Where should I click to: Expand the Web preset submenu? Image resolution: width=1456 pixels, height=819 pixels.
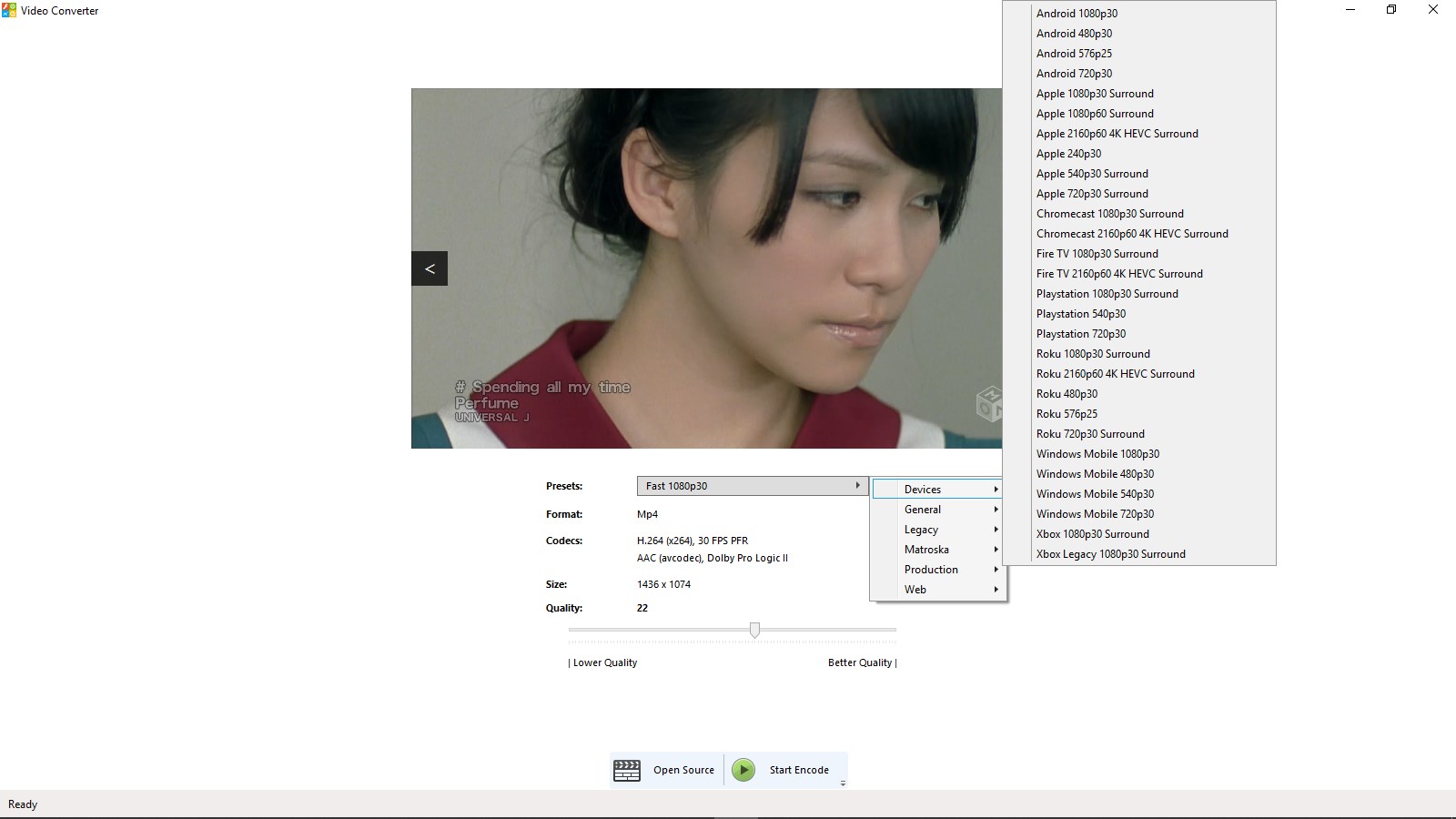click(938, 590)
